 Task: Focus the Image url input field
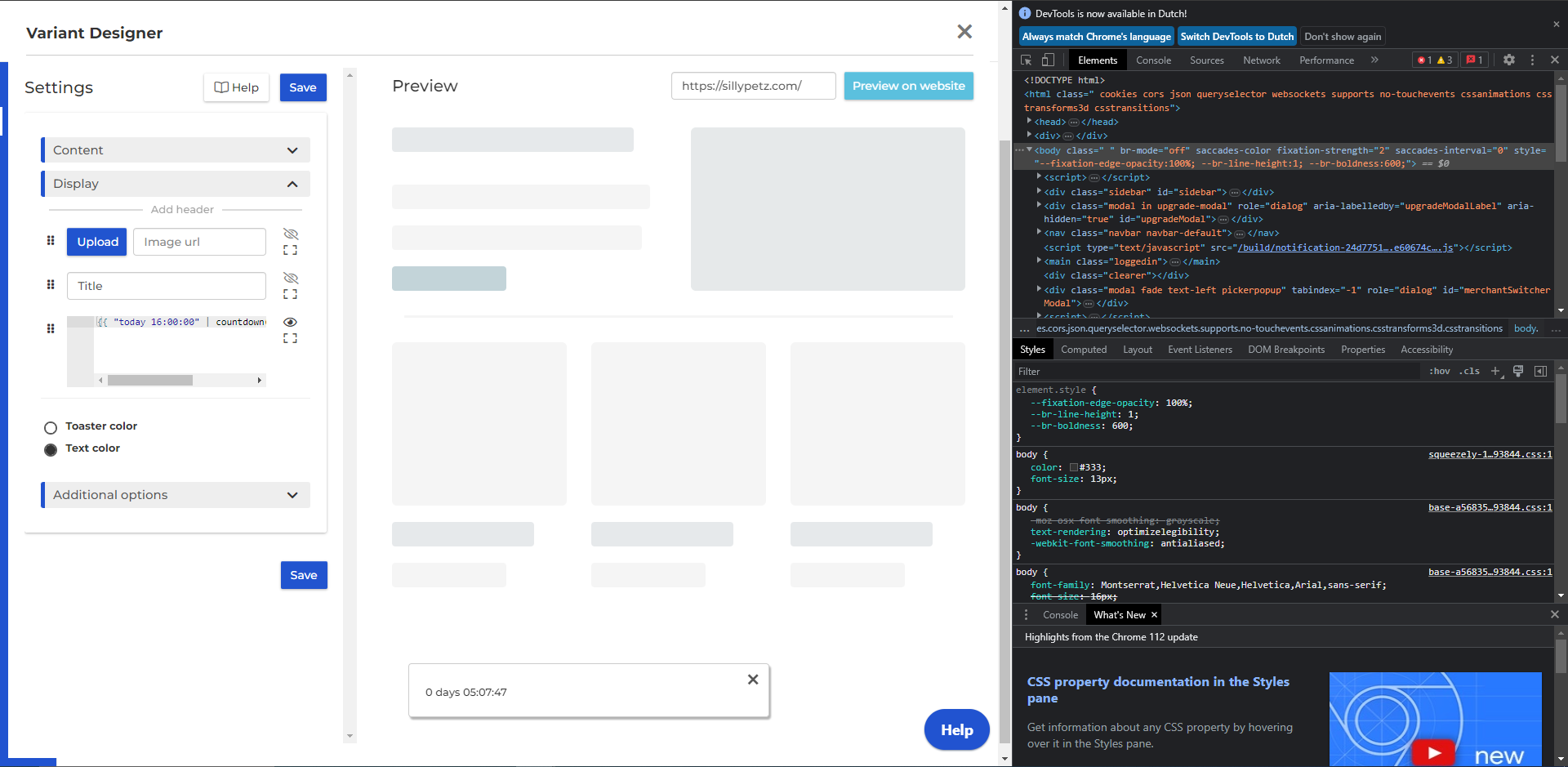199,242
